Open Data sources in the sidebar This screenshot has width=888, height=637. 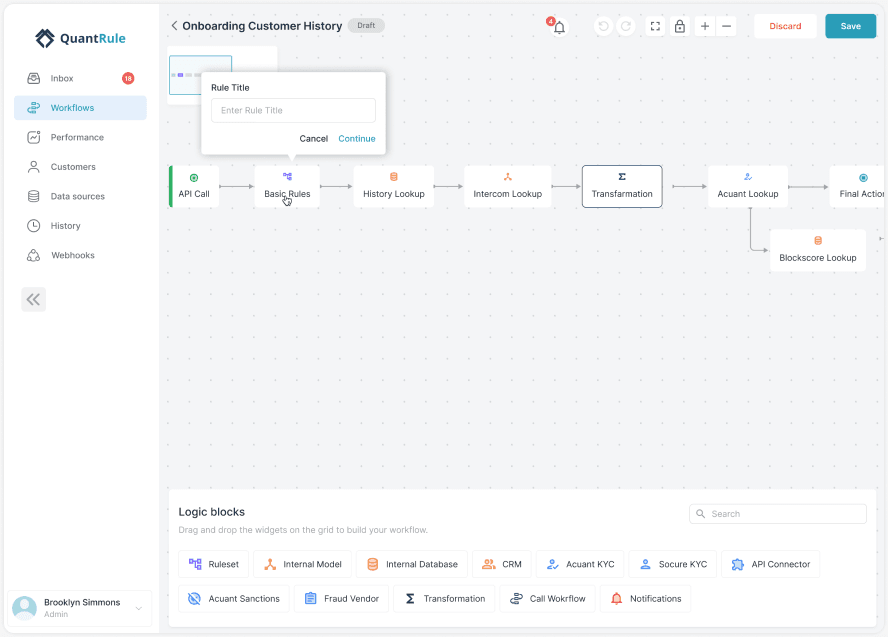[x=80, y=196]
